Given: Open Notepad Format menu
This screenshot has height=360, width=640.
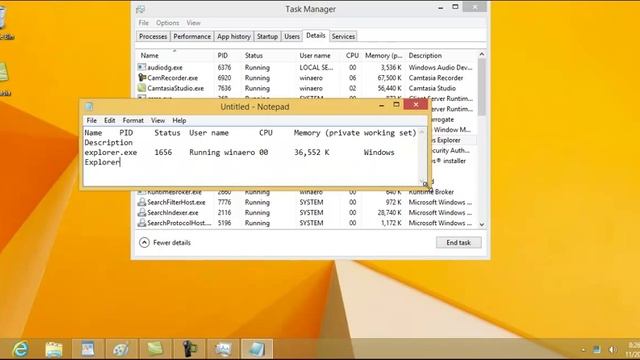Looking at the screenshot, I should [133, 120].
